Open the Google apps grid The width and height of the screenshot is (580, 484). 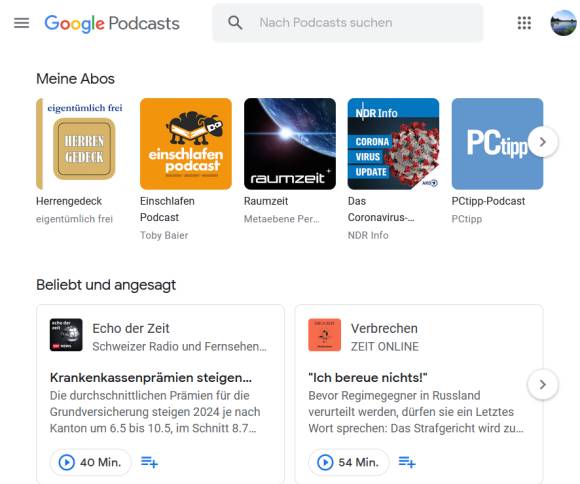(x=524, y=23)
